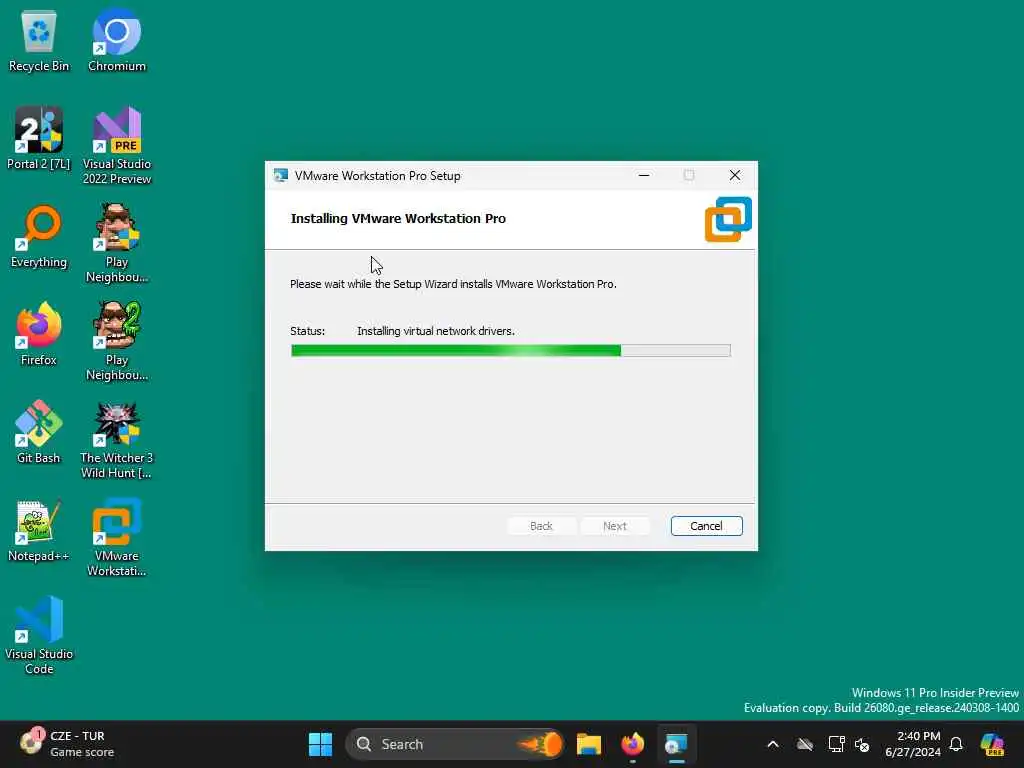Viewport: 1024px width, 768px height.
Task: Open File Explorer from the taskbar
Action: [x=588, y=744]
